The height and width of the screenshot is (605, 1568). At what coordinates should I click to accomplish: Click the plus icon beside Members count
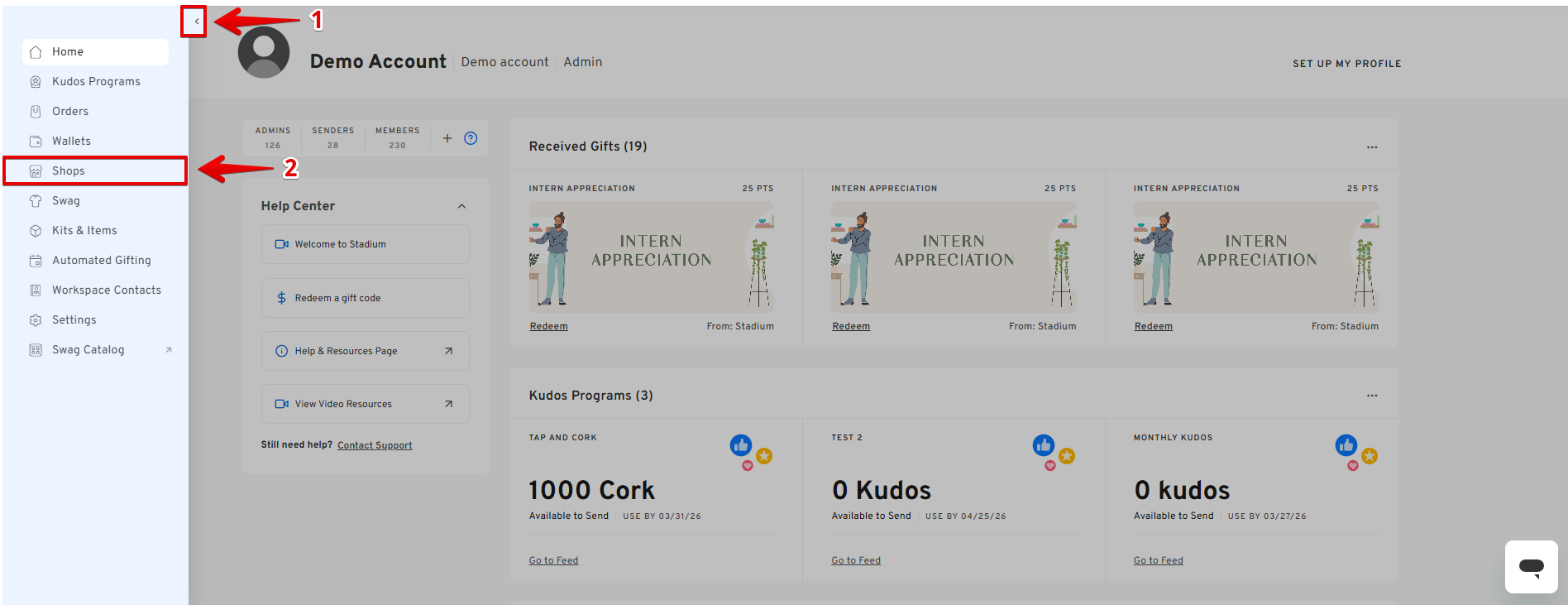447,138
